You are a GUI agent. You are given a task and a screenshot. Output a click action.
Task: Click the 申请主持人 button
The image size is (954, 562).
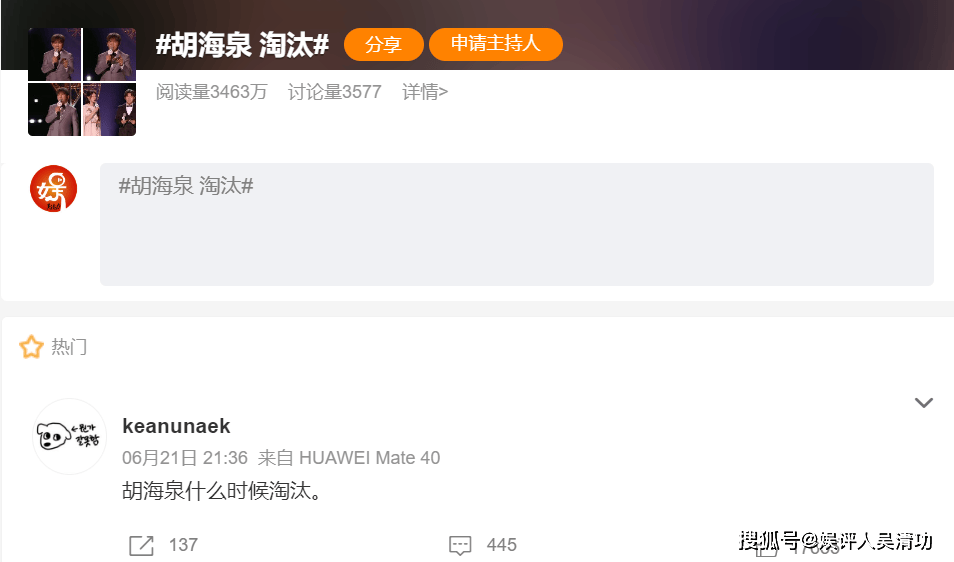click(496, 44)
